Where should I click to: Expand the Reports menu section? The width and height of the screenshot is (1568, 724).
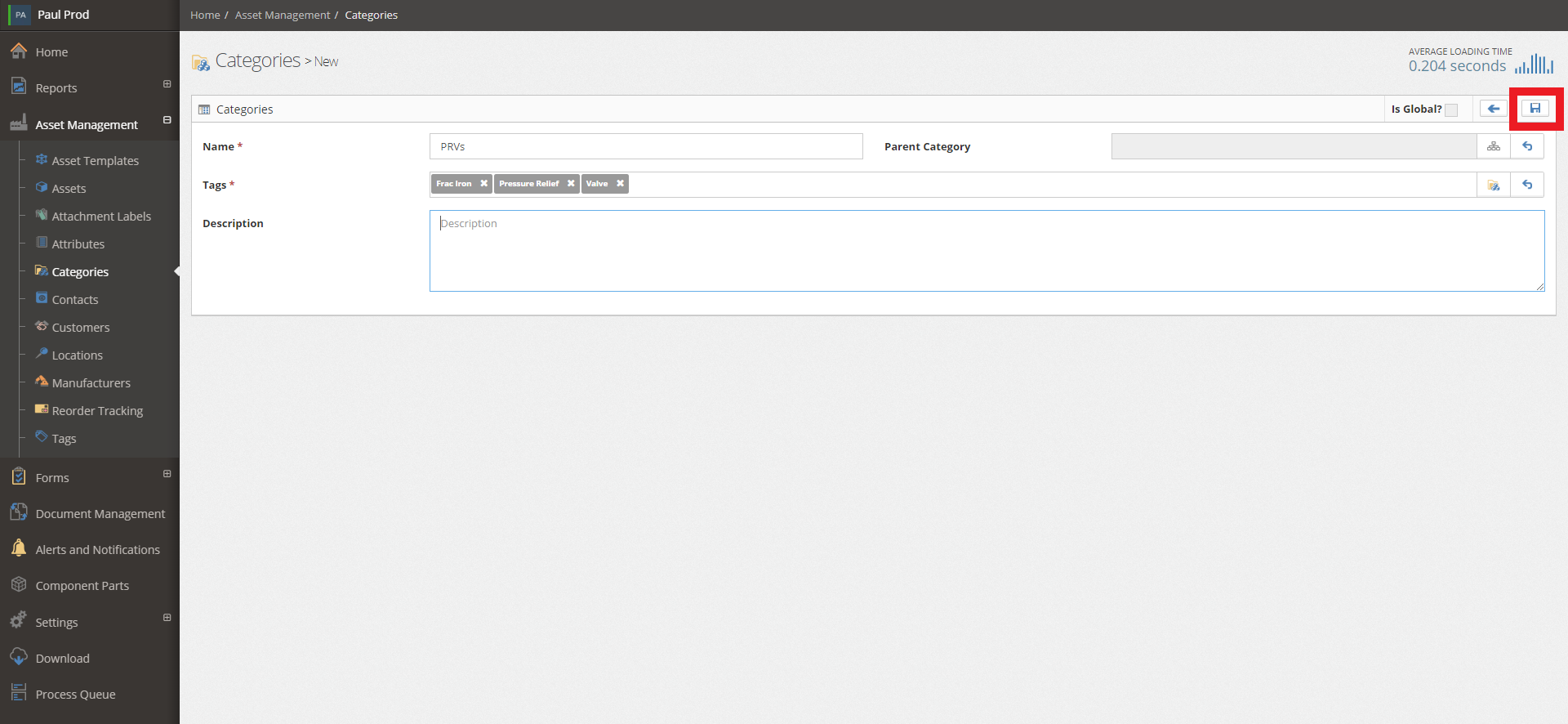pyautogui.click(x=167, y=84)
